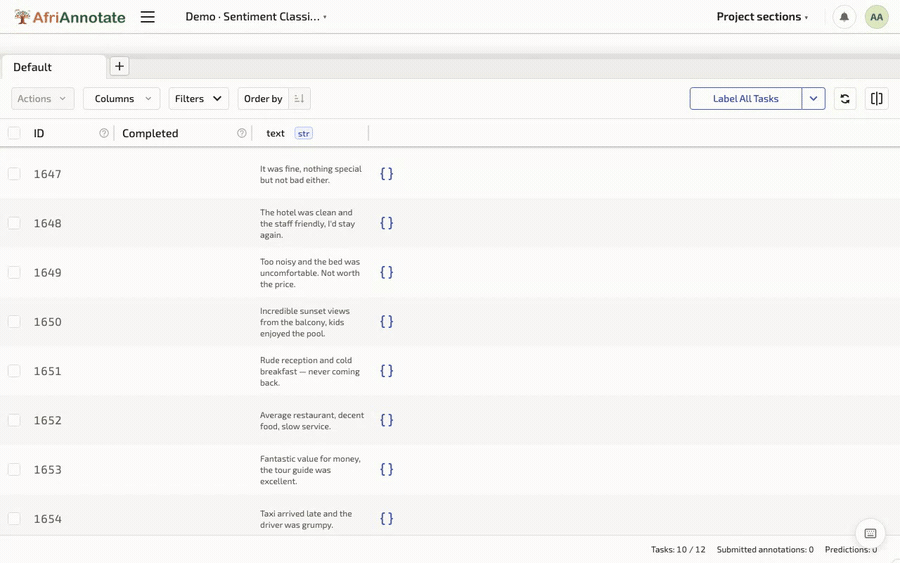Open the Demo Sentiment Classi project dropdown

(x=255, y=17)
